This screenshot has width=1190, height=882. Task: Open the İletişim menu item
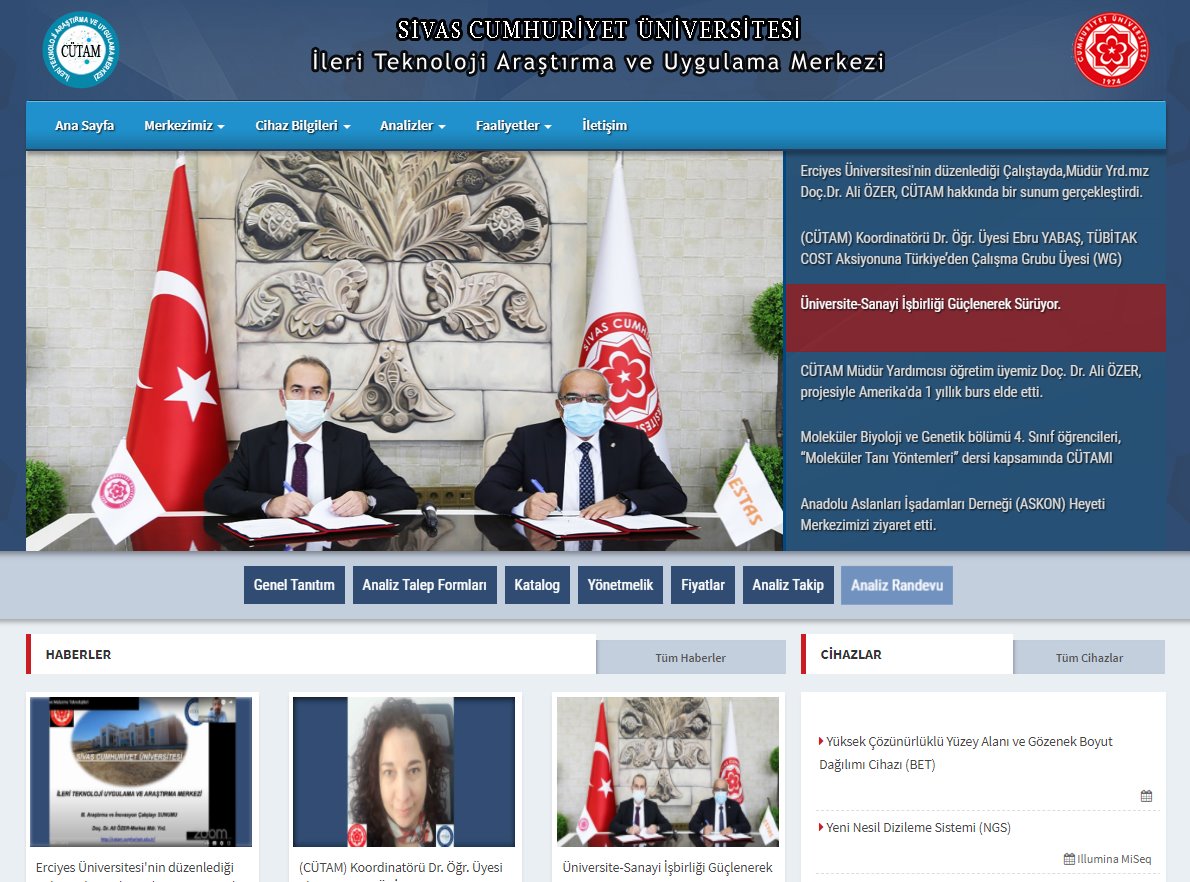click(604, 125)
